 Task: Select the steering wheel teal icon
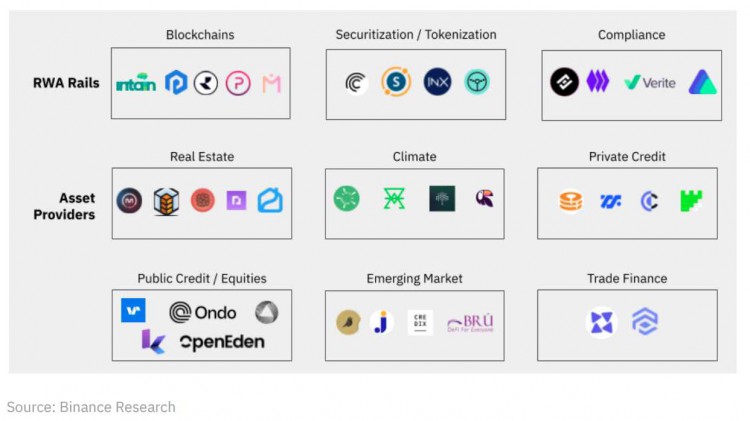pos(477,82)
